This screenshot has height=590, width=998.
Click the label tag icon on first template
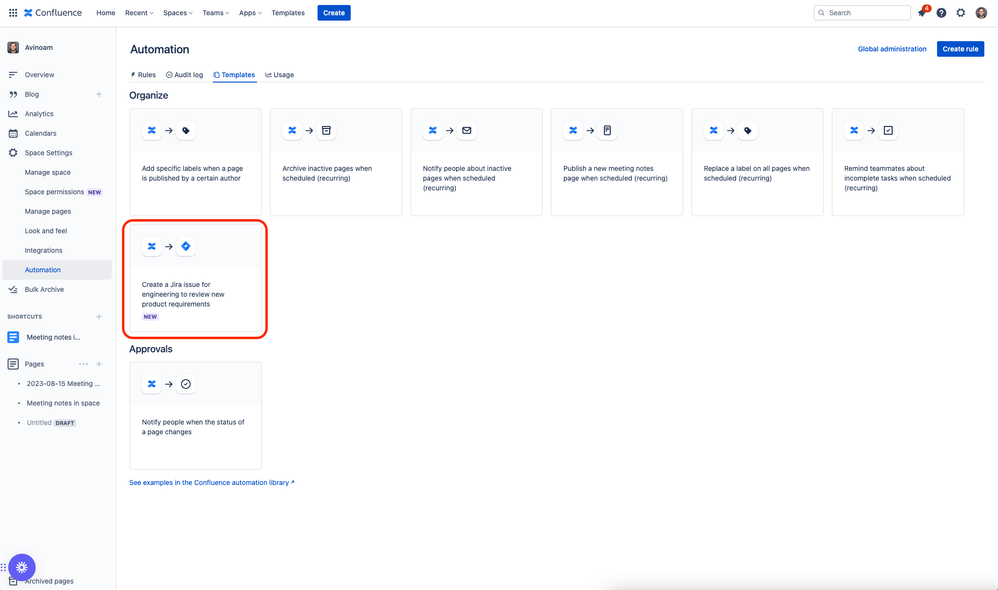click(186, 129)
